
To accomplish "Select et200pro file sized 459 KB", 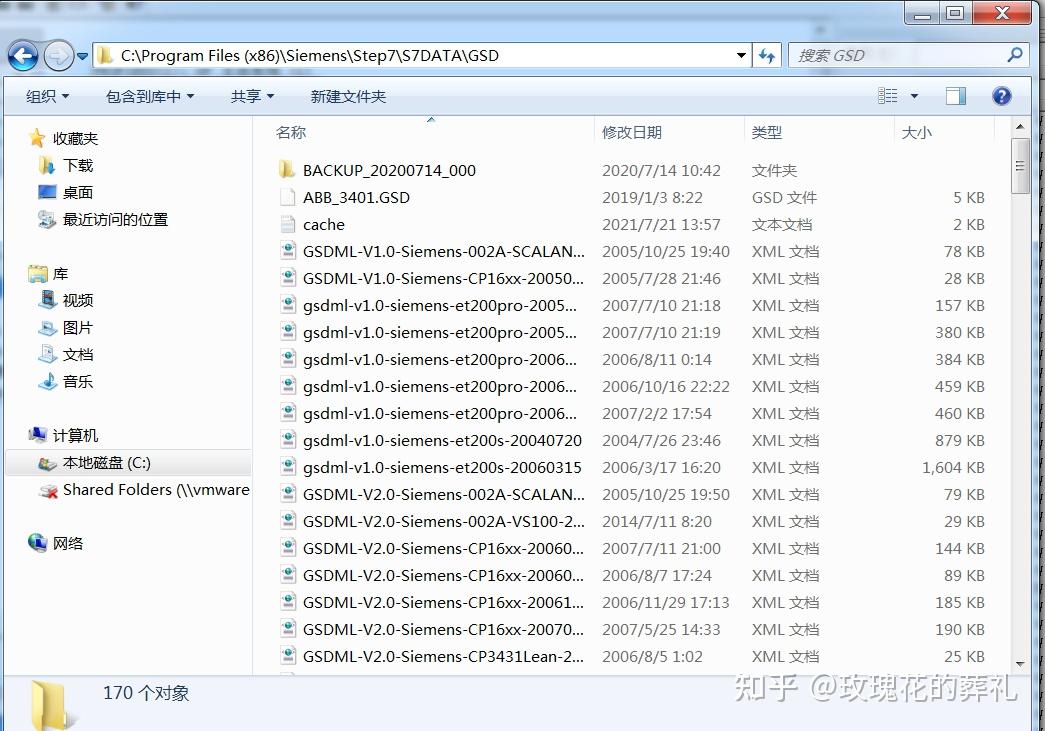I will [440, 386].
